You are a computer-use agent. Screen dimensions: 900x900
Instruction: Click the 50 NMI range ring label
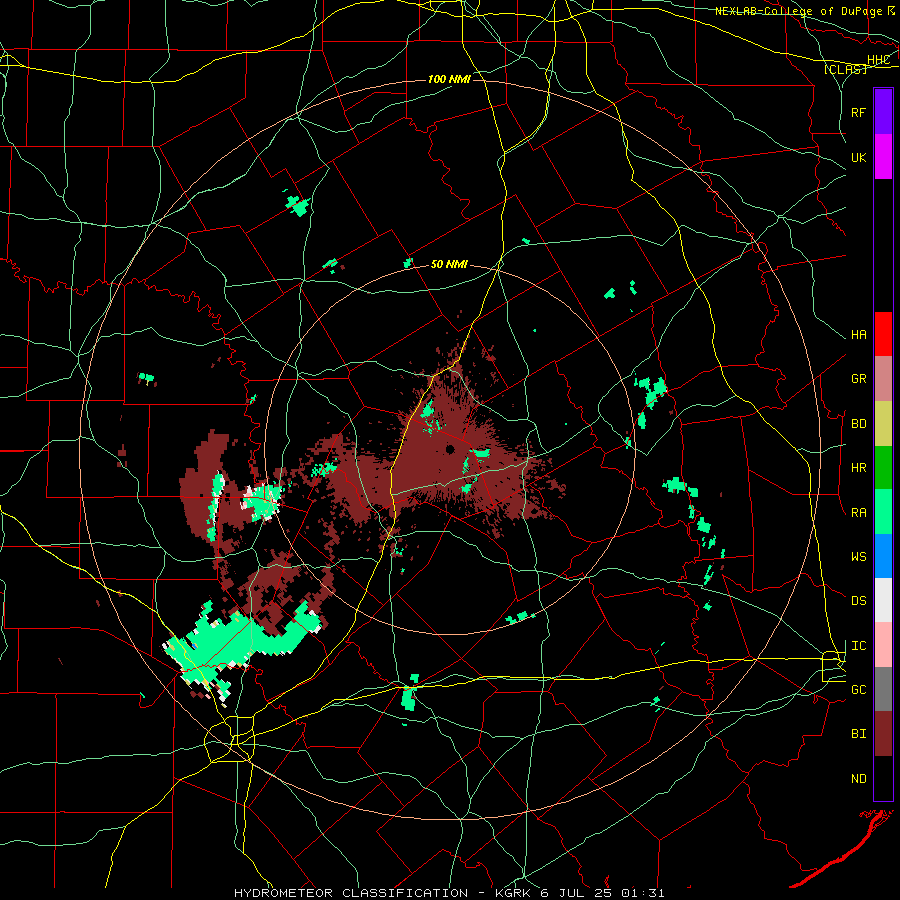click(449, 265)
